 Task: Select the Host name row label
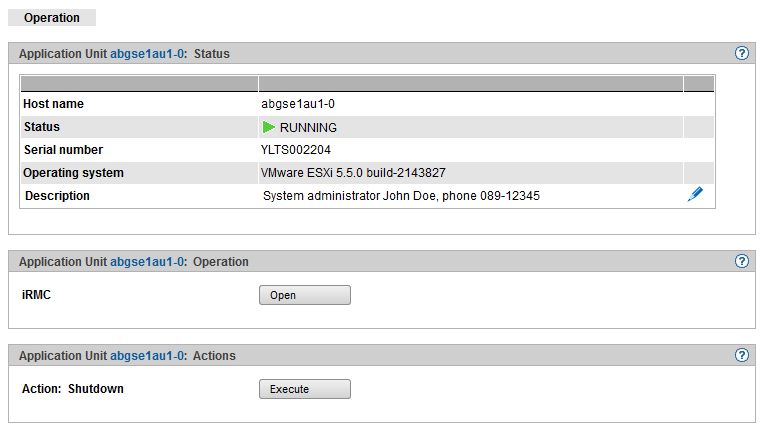pyautogui.click(x=54, y=104)
